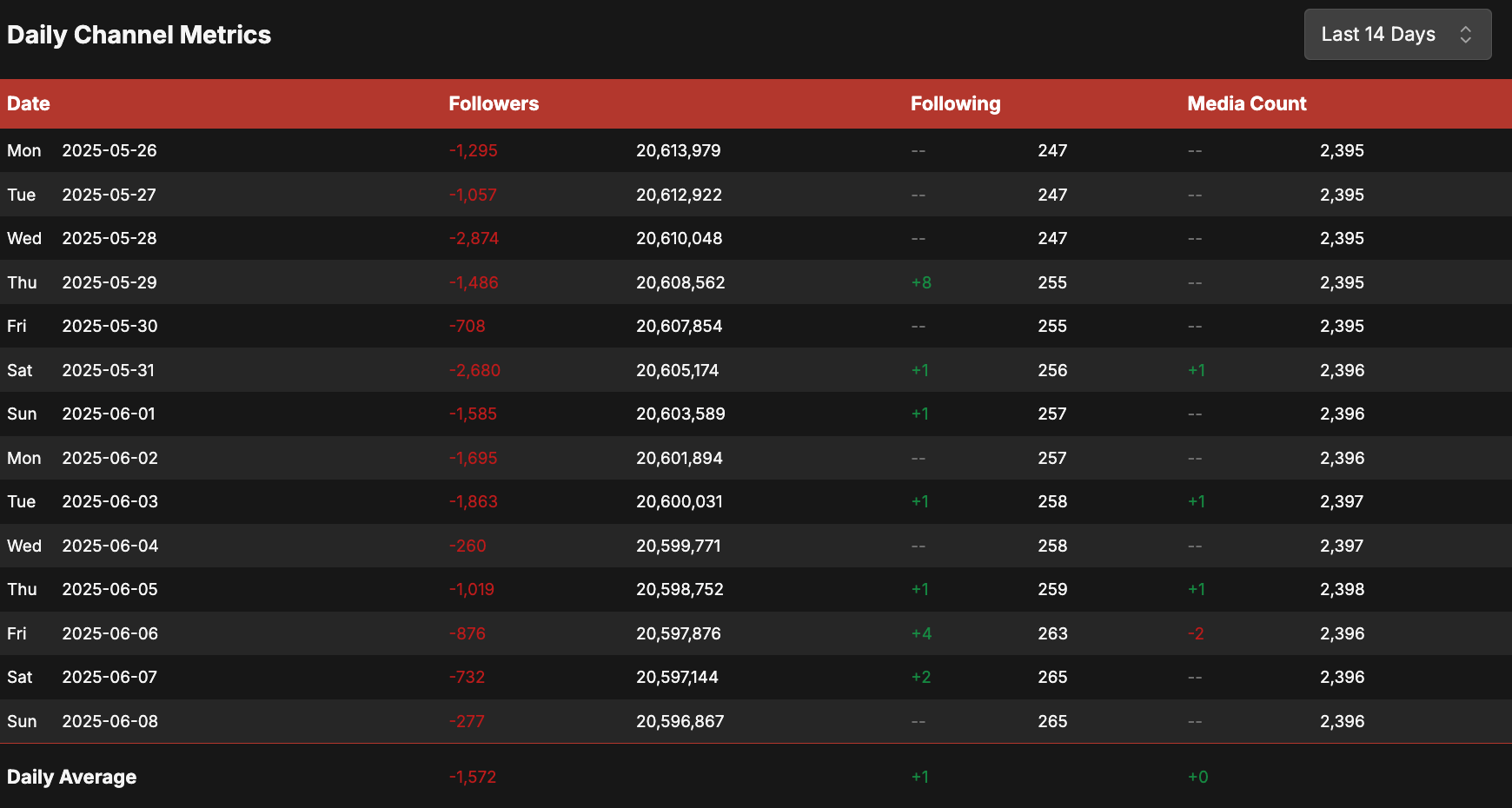Click follower total 20,603,589
The image size is (1512, 808).
point(680,414)
